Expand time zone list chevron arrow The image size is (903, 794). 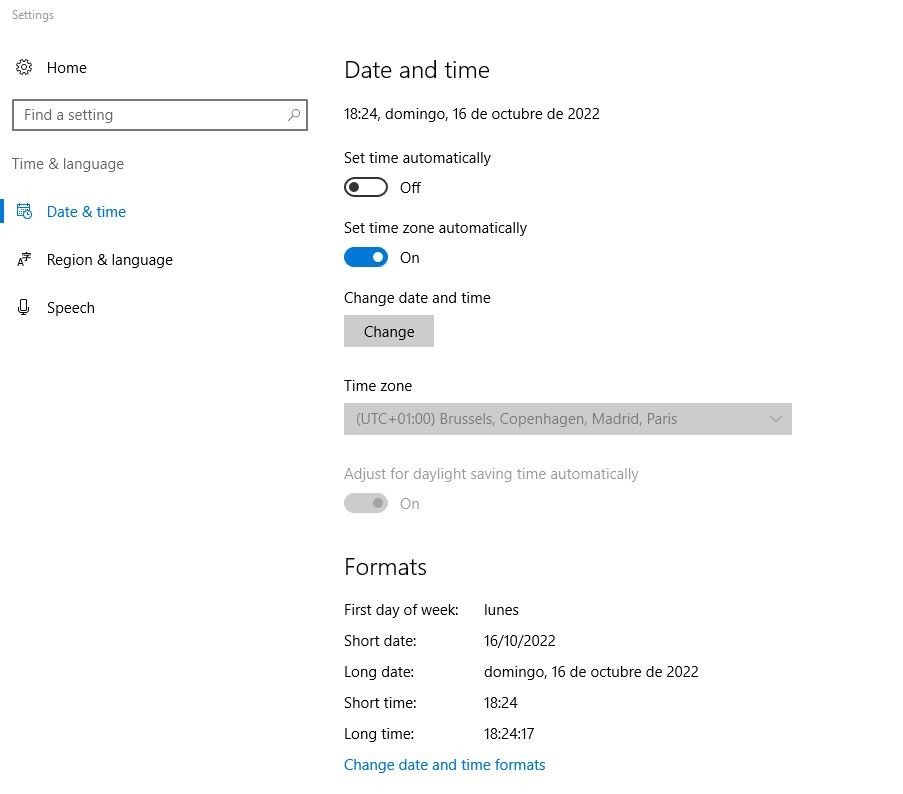[x=776, y=419]
